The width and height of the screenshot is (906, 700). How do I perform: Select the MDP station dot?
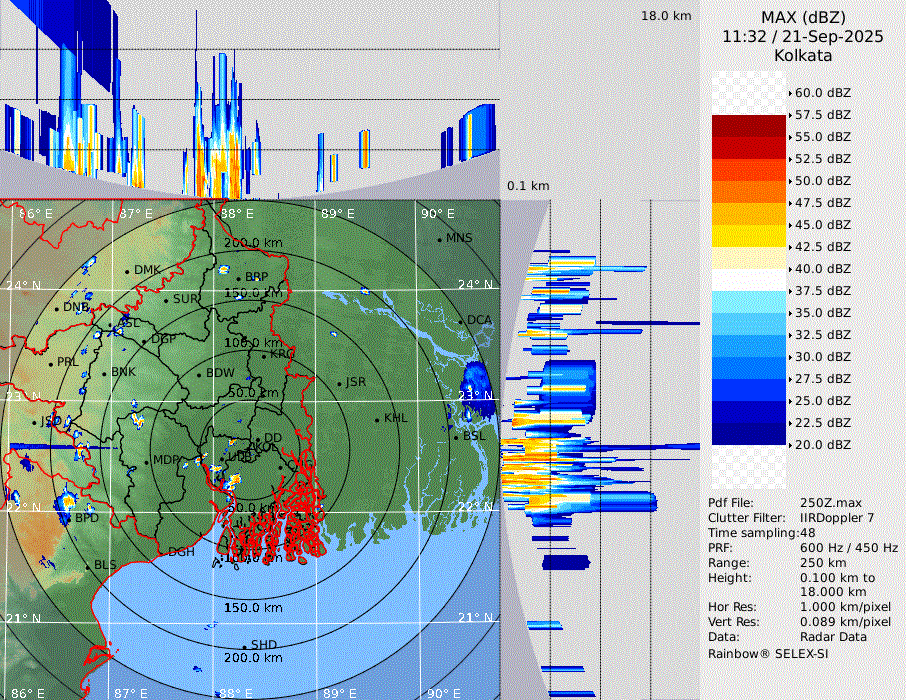tap(147, 461)
